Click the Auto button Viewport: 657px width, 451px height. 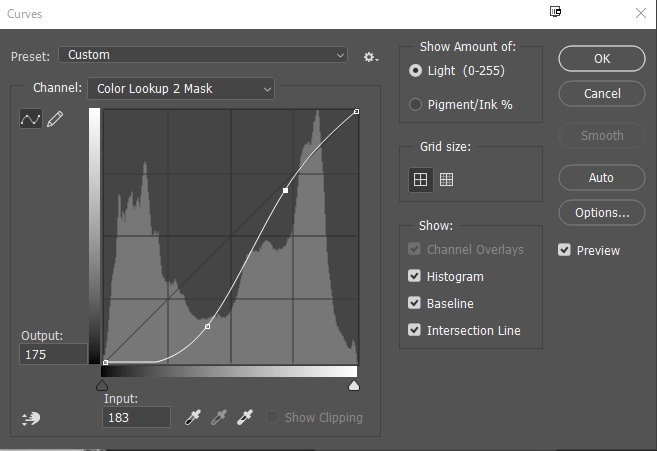[x=601, y=177]
